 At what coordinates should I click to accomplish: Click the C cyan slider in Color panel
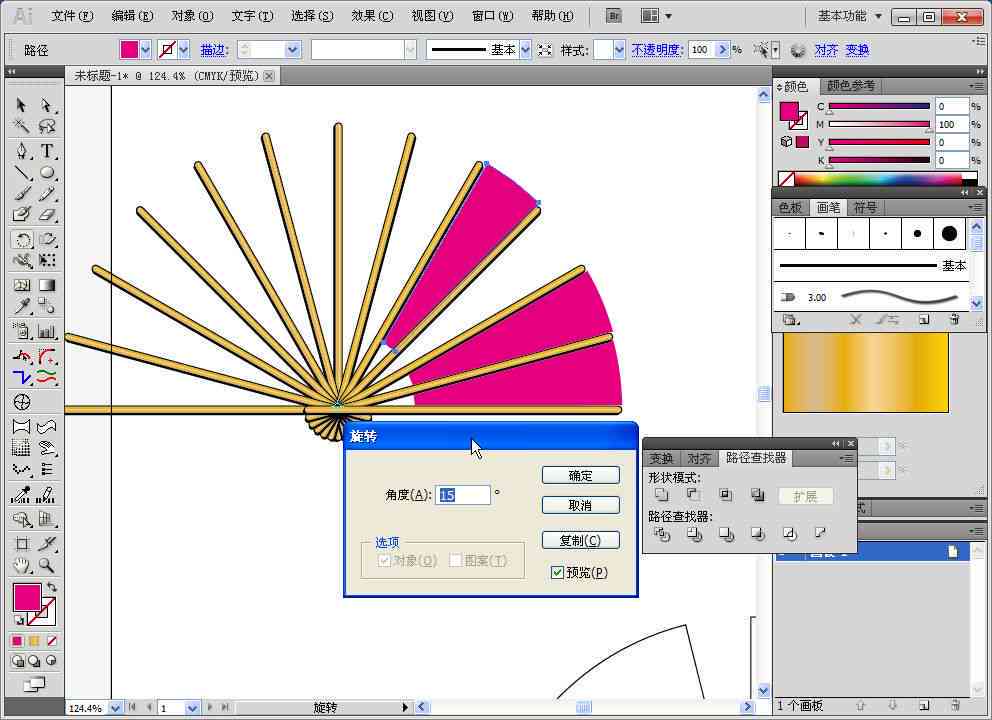[879, 106]
